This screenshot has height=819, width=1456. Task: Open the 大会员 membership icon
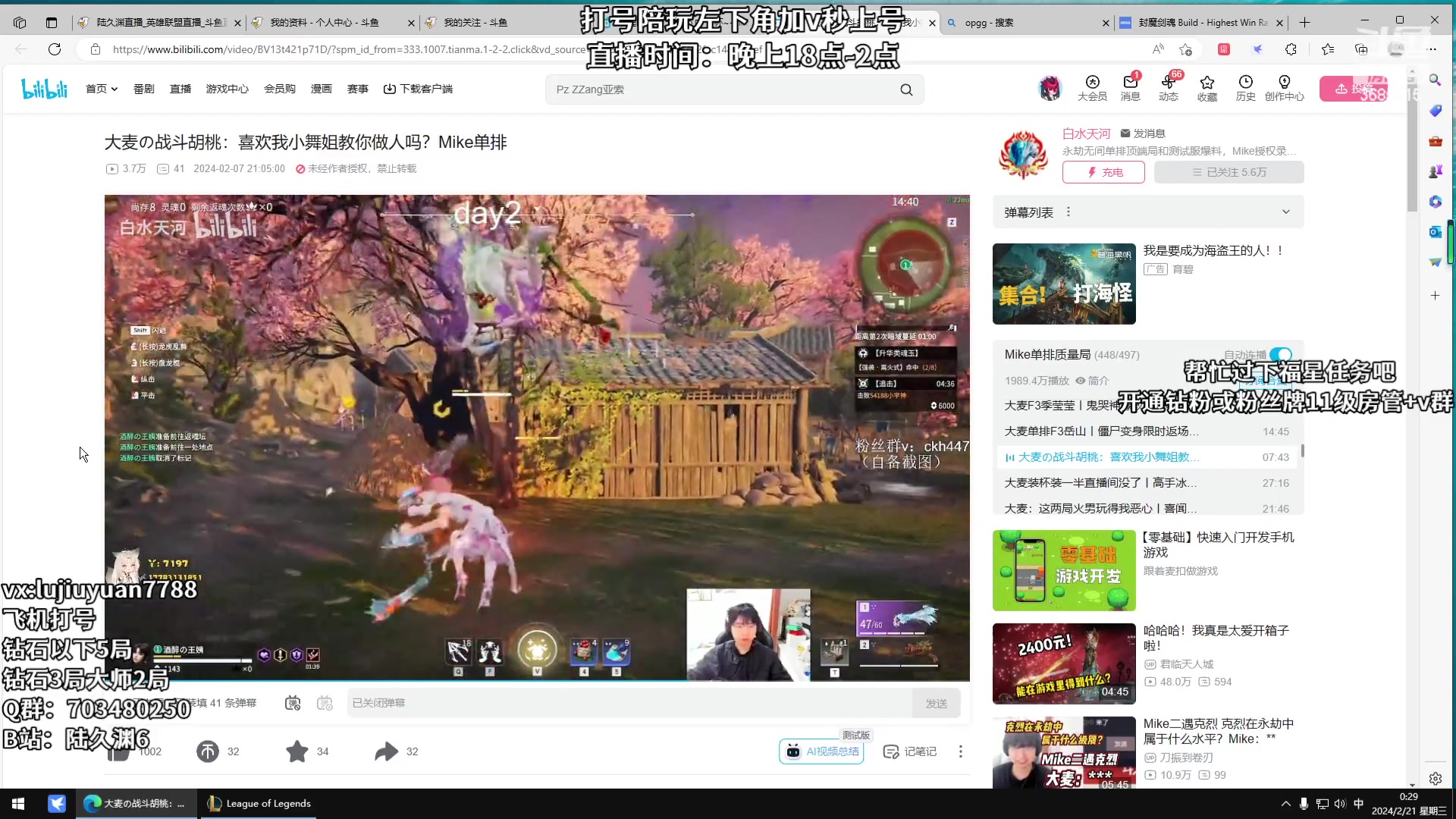tap(1092, 88)
